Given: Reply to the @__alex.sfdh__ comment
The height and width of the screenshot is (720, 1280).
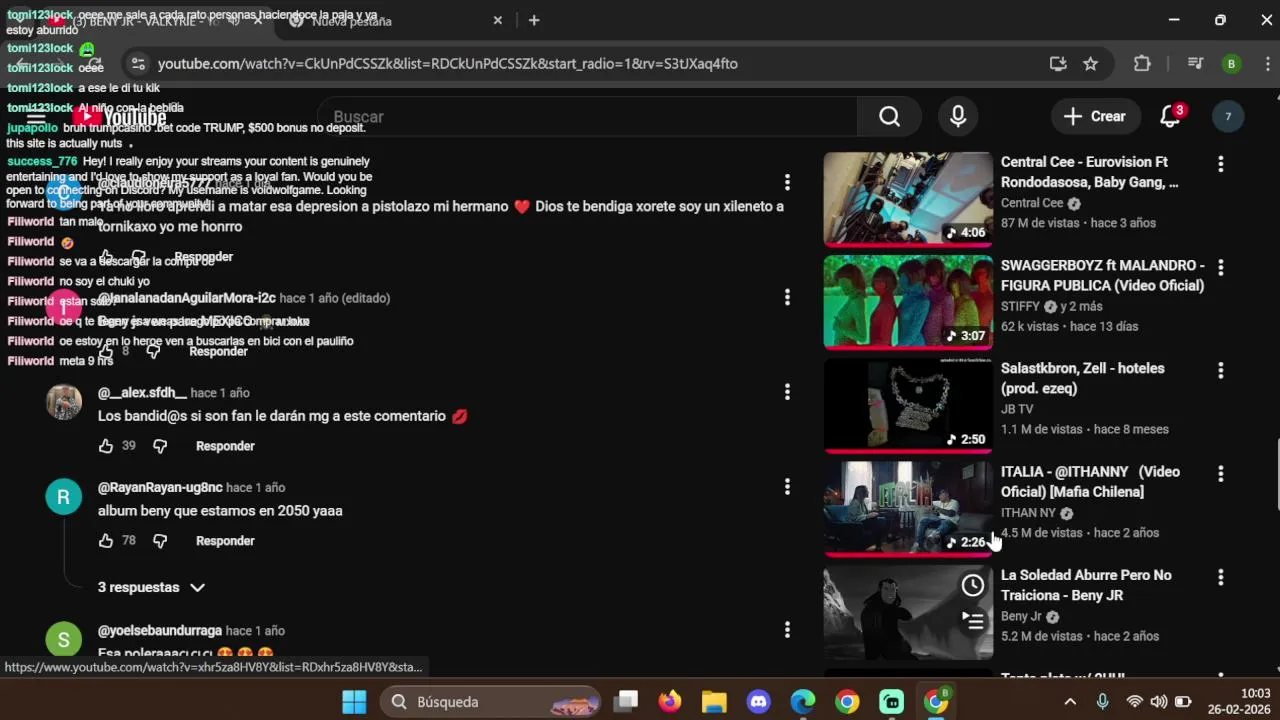Looking at the screenshot, I should click(x=225, y=446).
